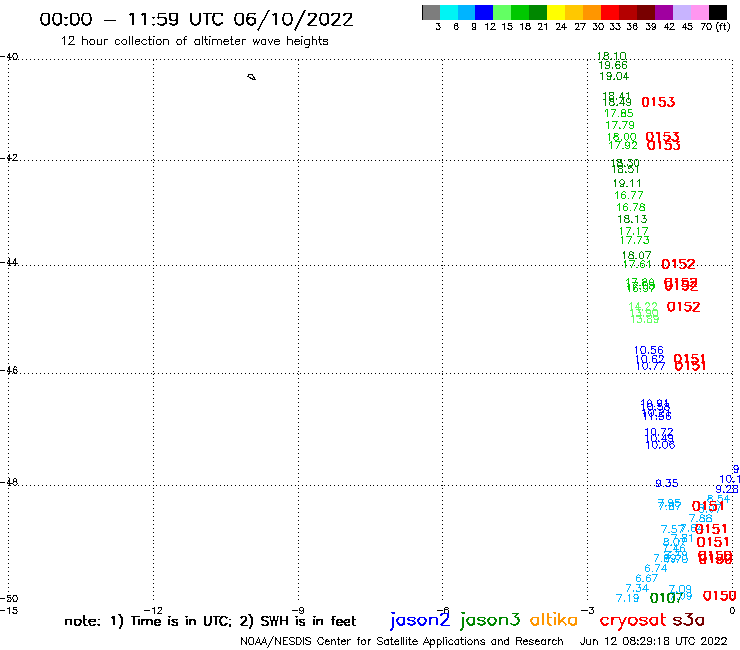The height and width of the screenshot is (650, 740).
Task: Select the dark green 18.13 reading
Action: (x=632, y=219)
